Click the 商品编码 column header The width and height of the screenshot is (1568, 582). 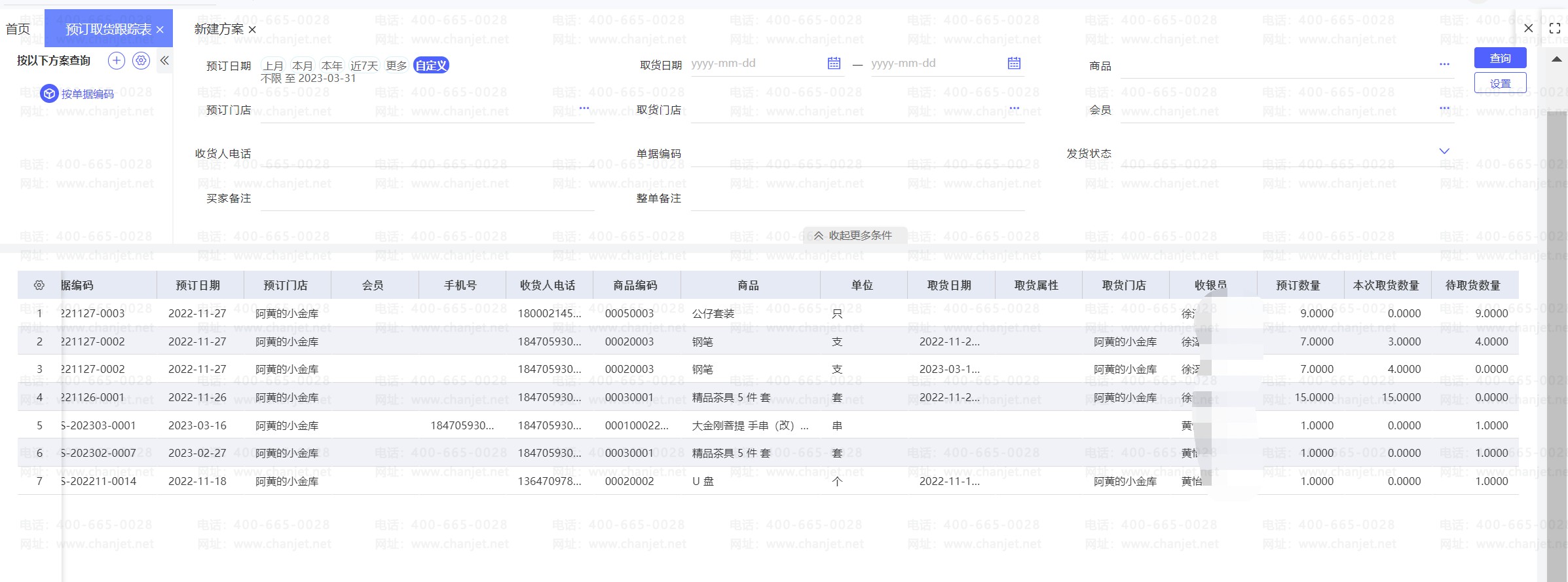coord(637,285)
